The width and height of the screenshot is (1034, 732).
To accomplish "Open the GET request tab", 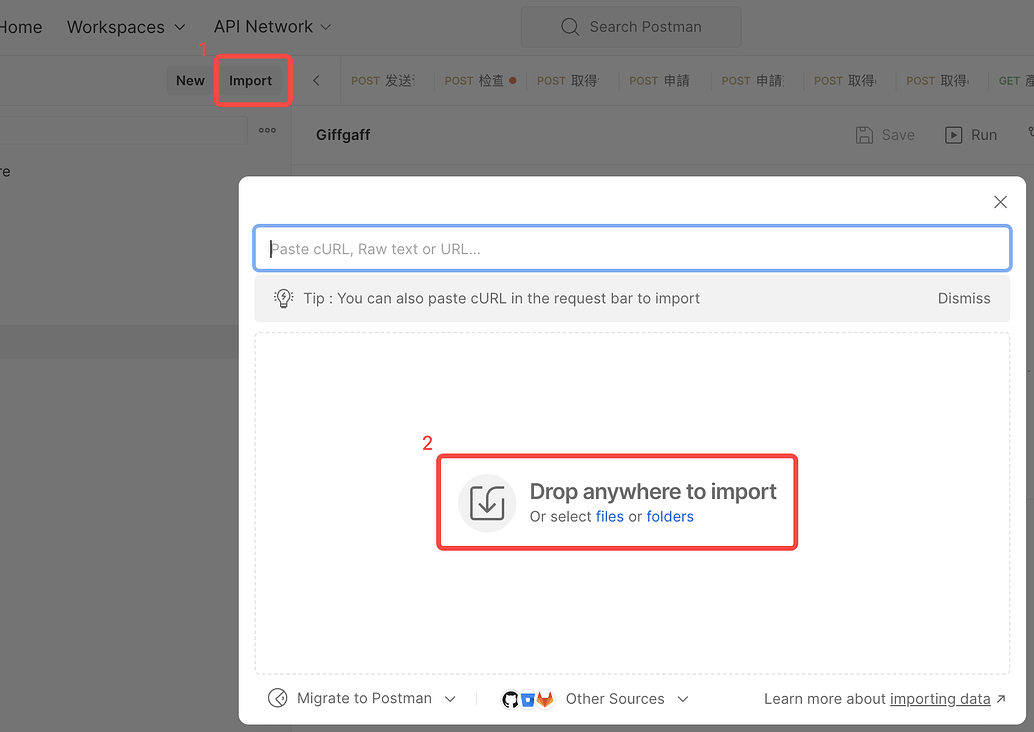I will pyautogui.click(x=1014, y=80).
